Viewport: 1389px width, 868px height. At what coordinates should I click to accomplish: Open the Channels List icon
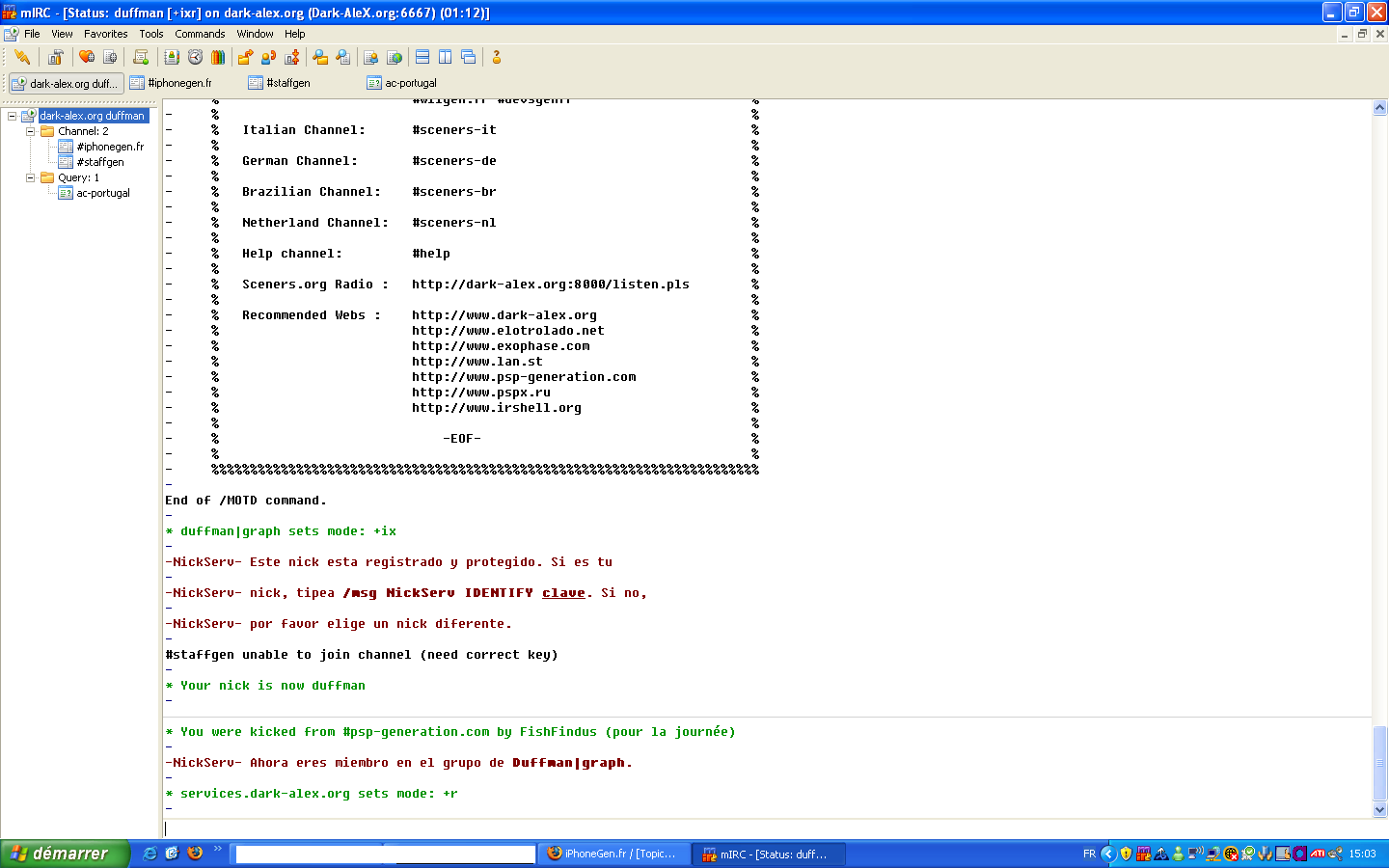110,57
